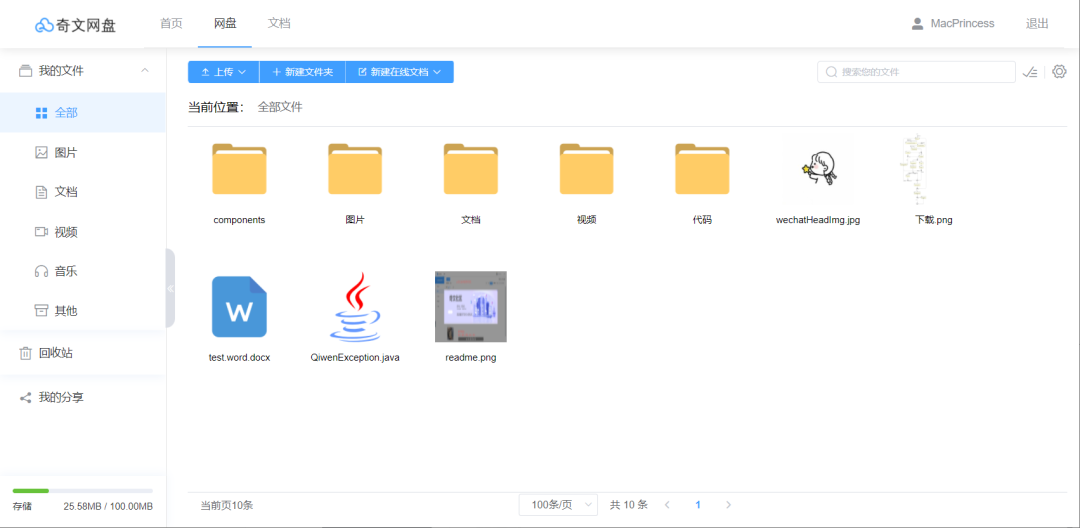The height and width of the screenshot is (528, 1080).
Task: Click the 图片 sidebar image icon
Action: pyautogui.click(x=41, y=152)
